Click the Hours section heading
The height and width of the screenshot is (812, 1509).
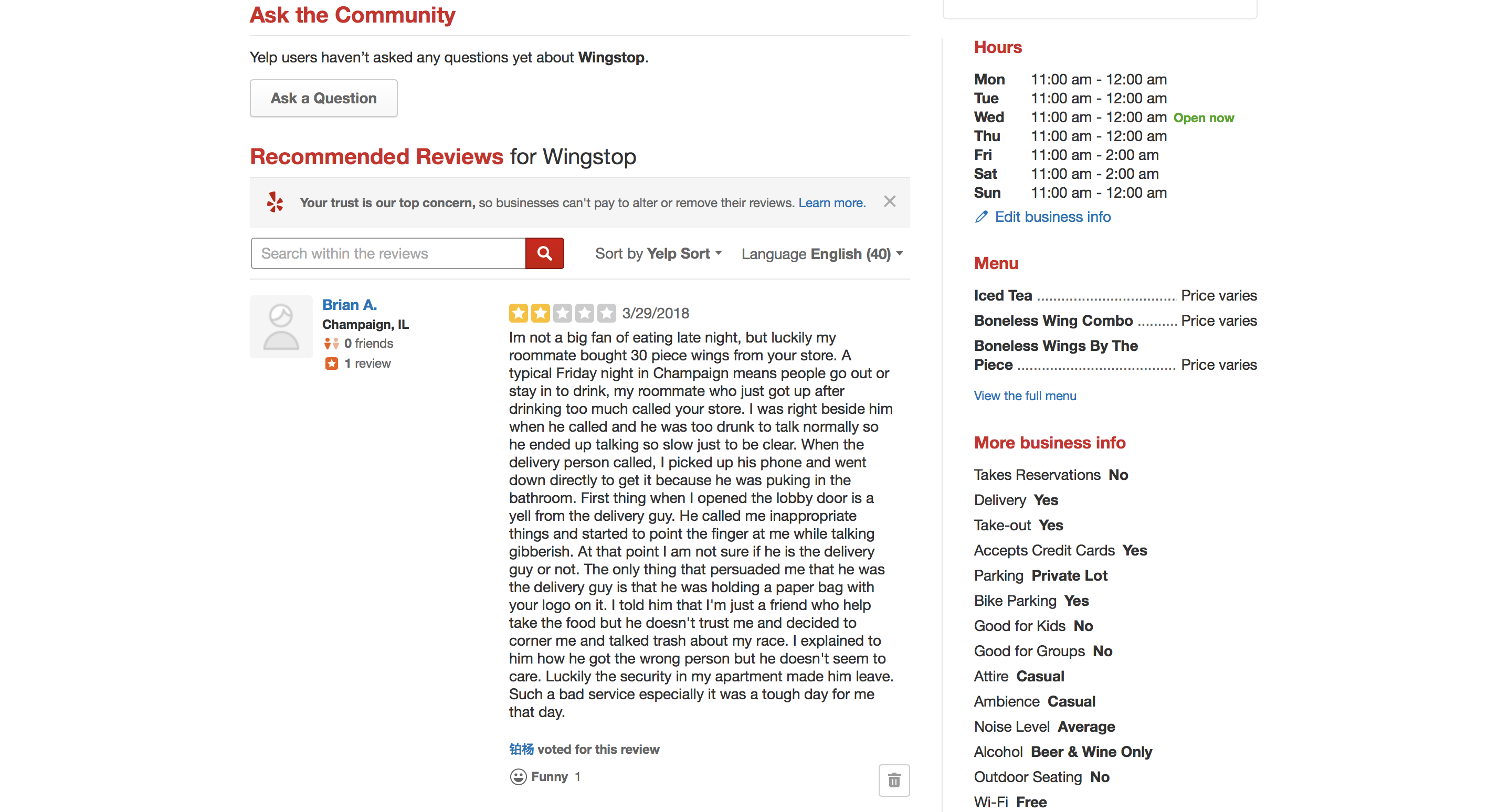998,47
